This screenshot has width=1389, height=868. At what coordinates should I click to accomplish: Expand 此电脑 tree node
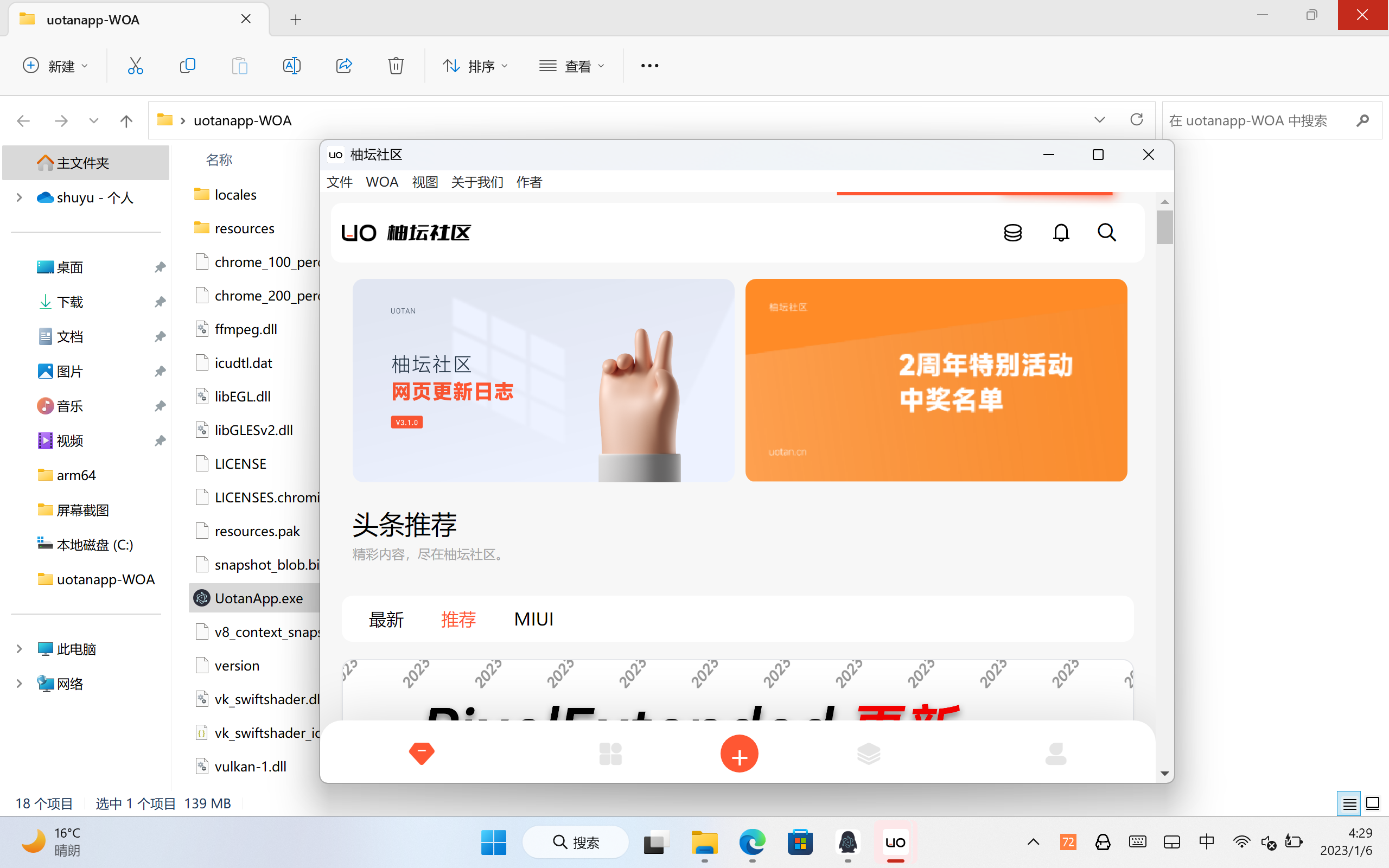(19, 649)
